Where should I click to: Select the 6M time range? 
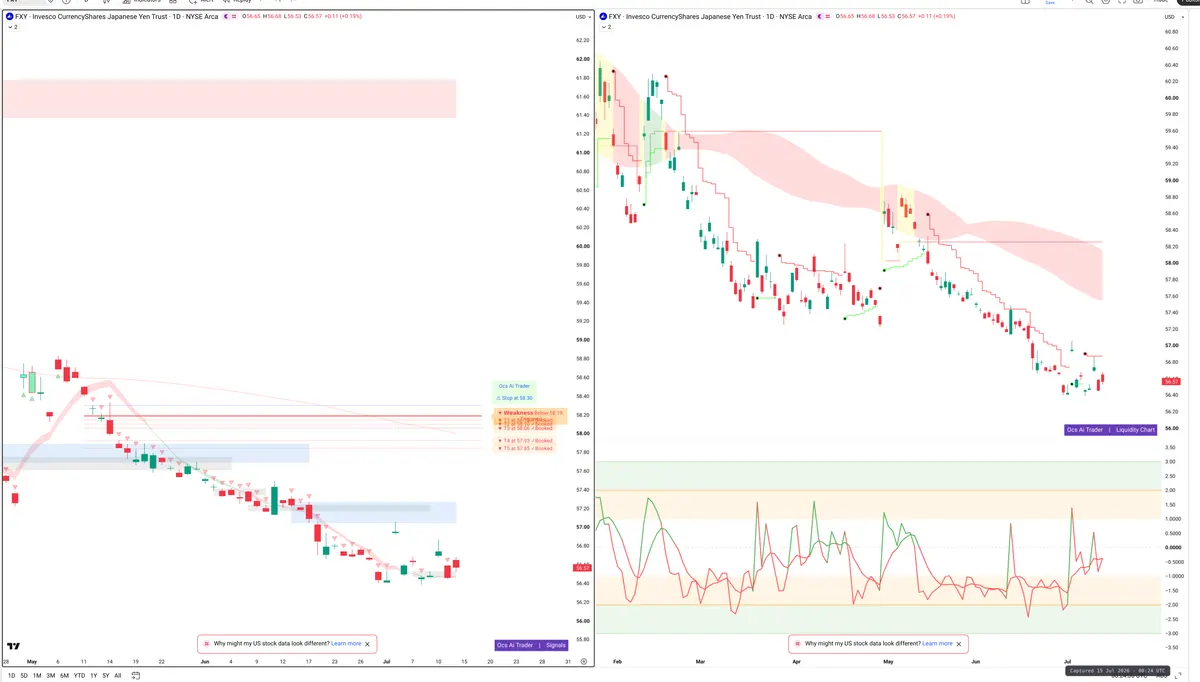coord(64,676)
